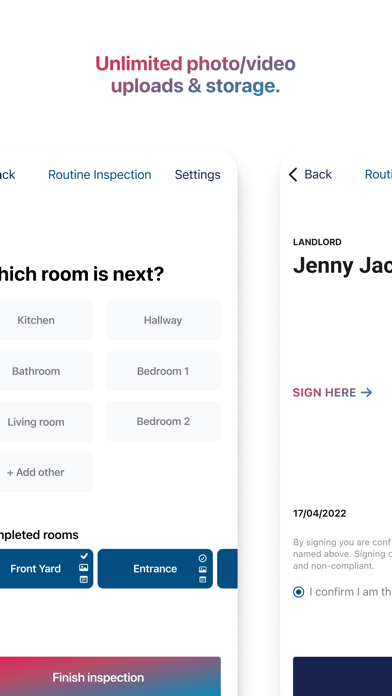Click the LANDLORD label

coord(317,242)
